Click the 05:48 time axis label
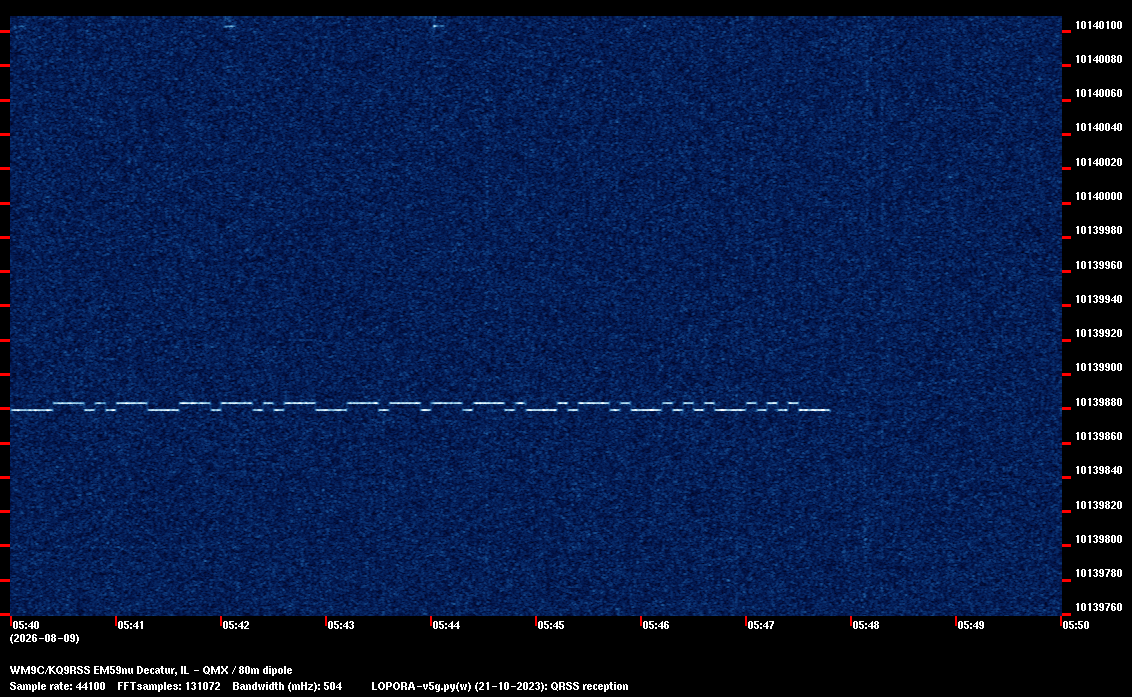The height and width of the screenshot is (697, 1132). (866, 625)
